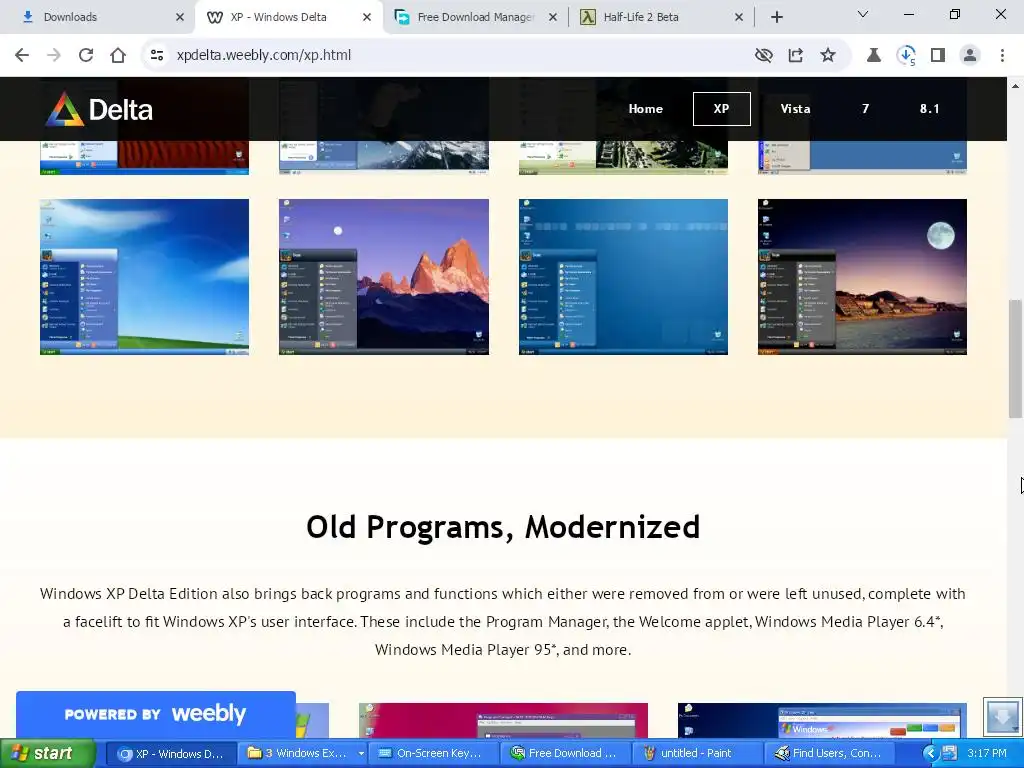1024x768 pixels.
Task: Open the Chrome three-dot menu
Action: coord(1002,55)
